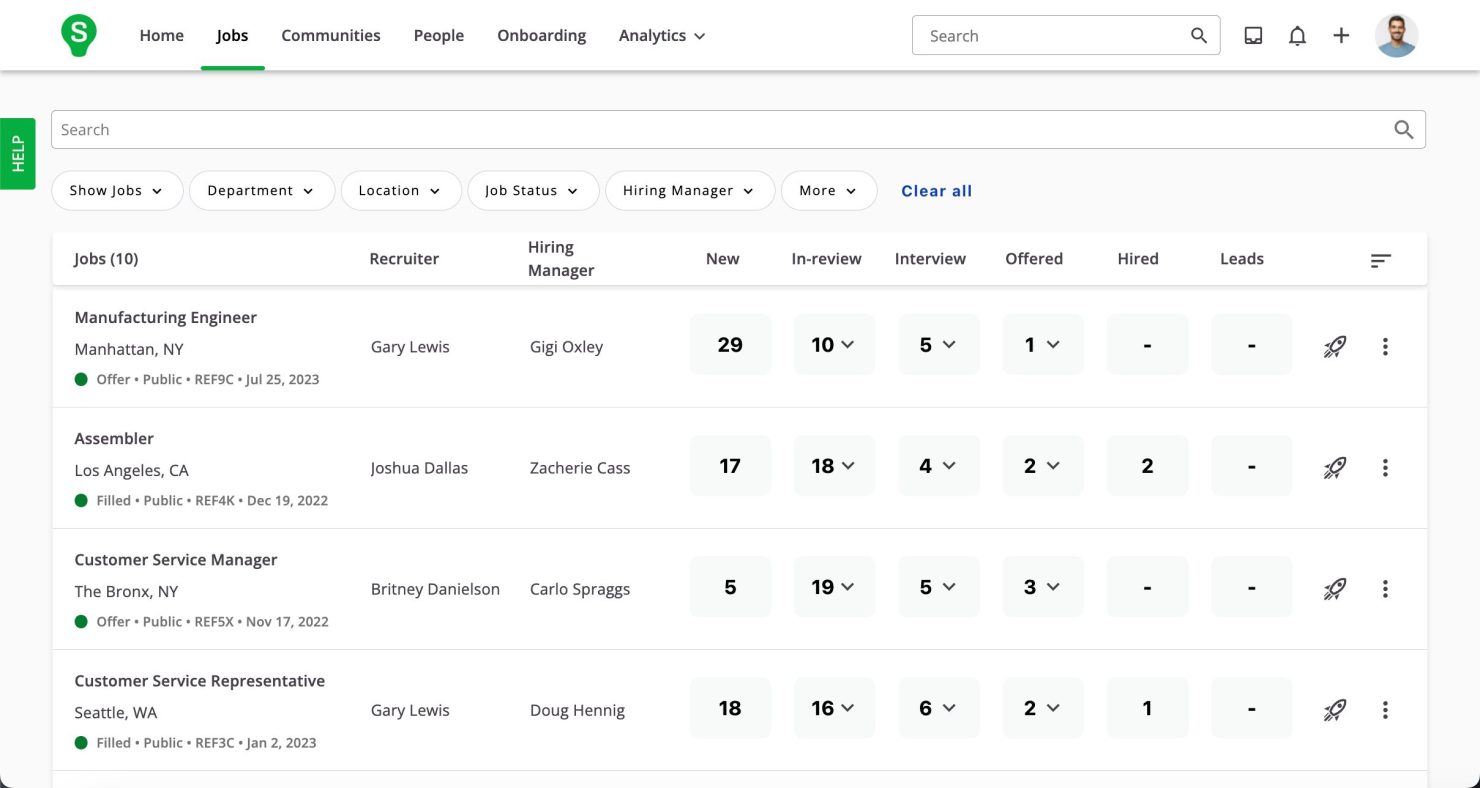Switch to the Communities tab
Viewport: 1480px width, 788px height.
pyautogui.click(x=331, y=36)
